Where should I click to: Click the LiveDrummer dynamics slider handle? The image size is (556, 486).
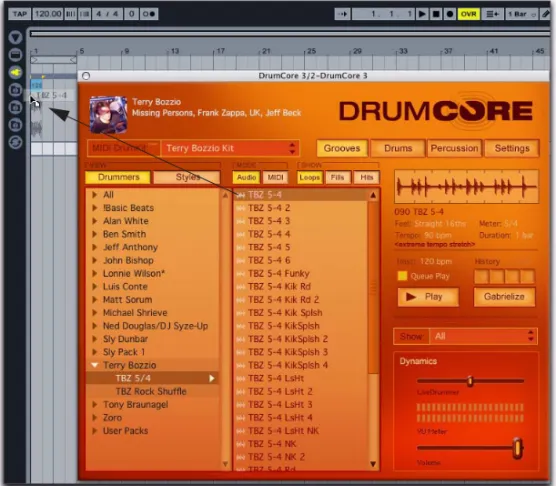coord(470,381)
